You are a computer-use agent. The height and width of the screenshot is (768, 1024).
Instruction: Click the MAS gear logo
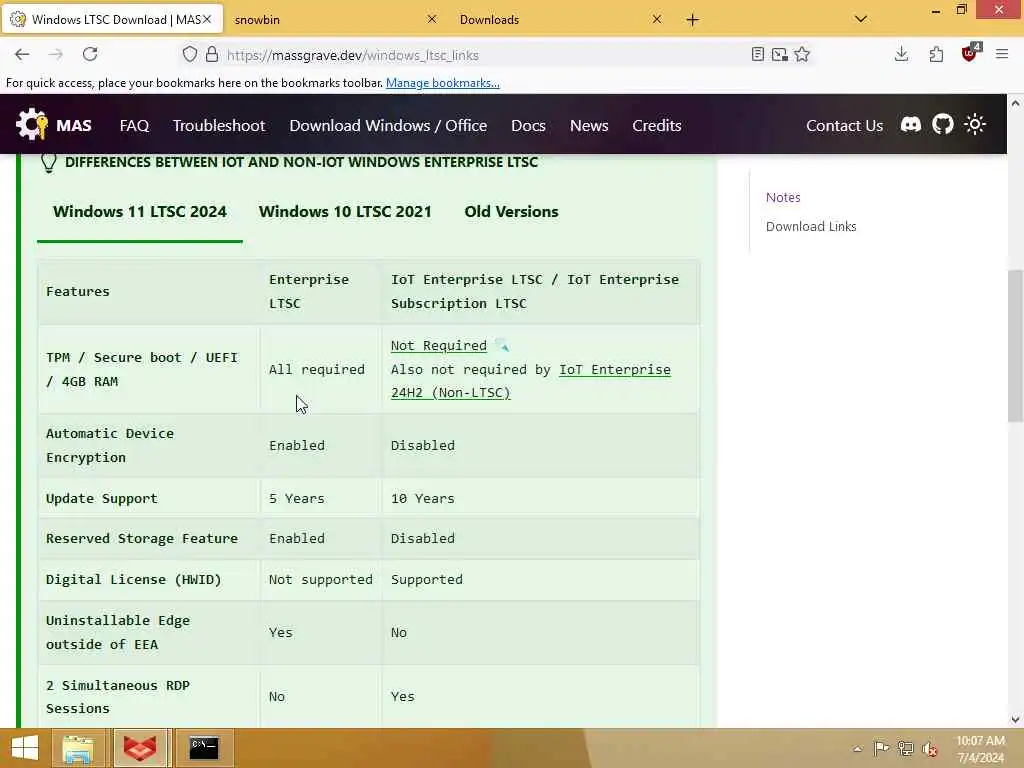pos(32,124)
